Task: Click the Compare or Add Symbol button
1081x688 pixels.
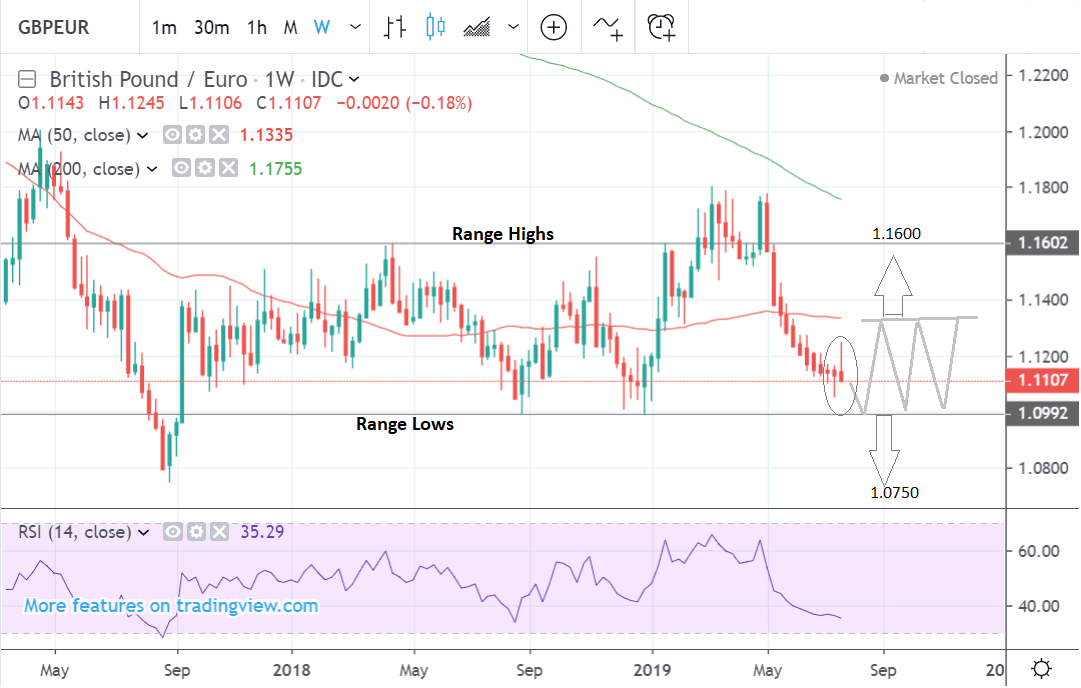Action: (554, 27)
